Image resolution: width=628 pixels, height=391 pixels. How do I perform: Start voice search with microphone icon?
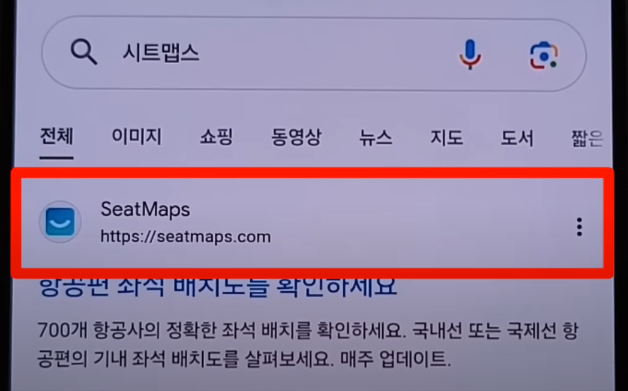click(x=470, y=54)
